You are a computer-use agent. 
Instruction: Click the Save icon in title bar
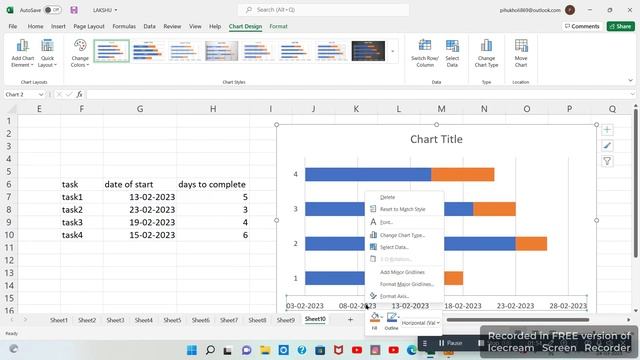(x=74, y=10)
